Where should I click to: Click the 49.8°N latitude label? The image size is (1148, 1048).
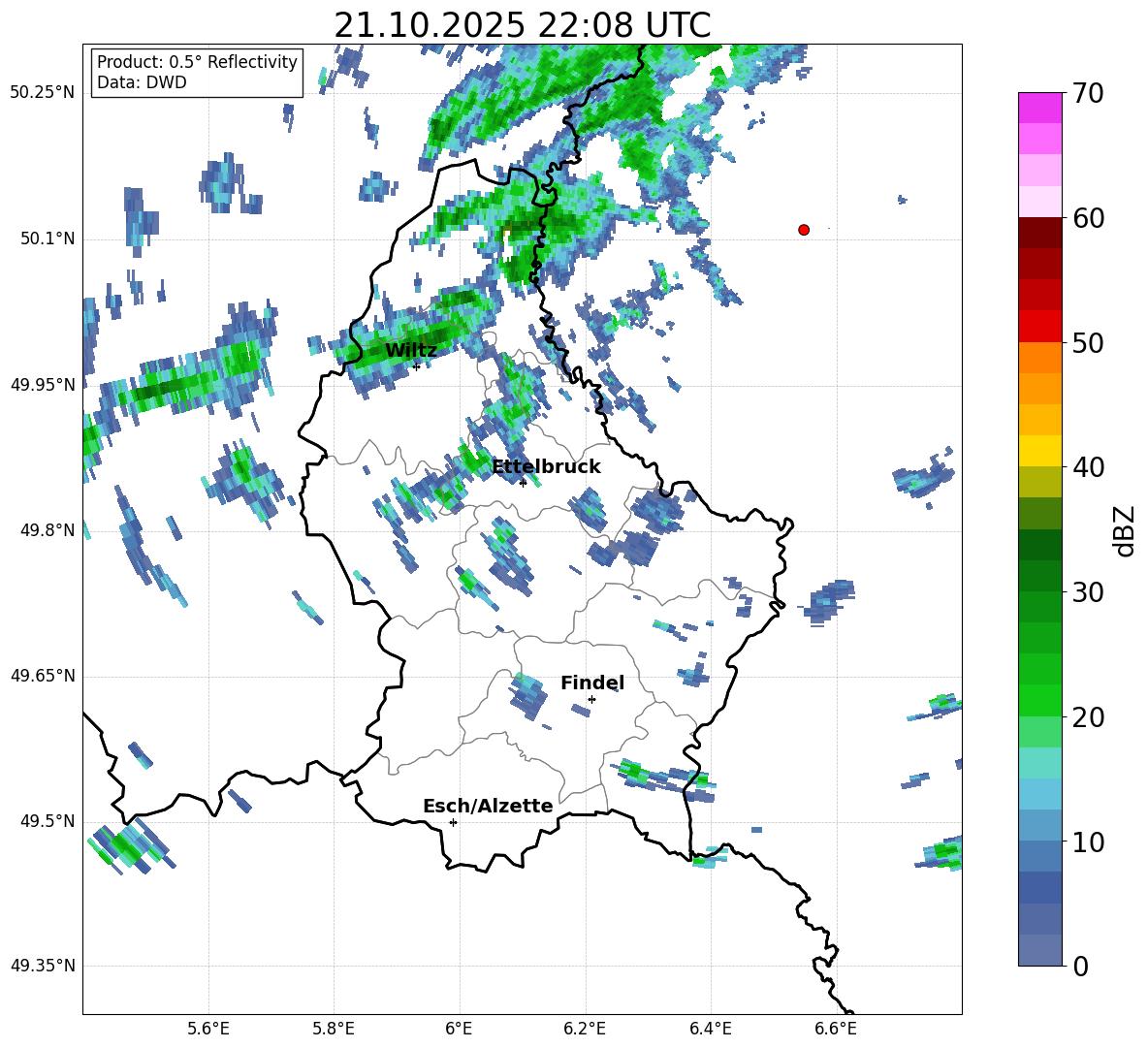pyautogui.click(x=48, y=530)
